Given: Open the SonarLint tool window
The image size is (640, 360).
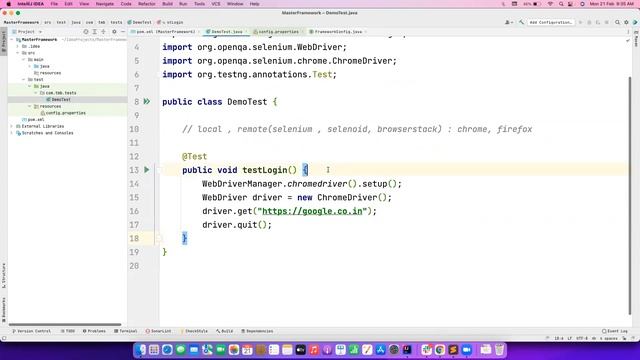Looking at the screenshot, I should (158, 331).
